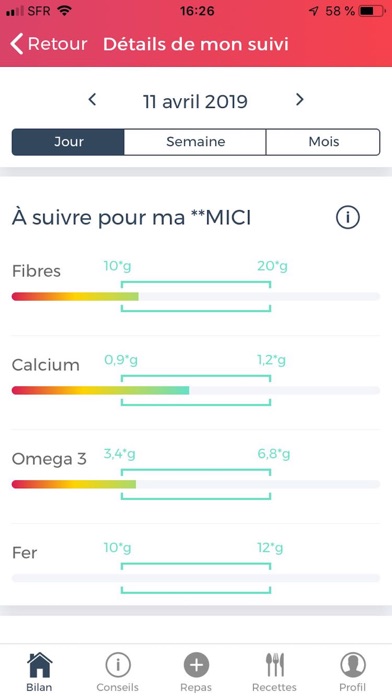
Task: Switch to Mois view
Action: [324, 142]
